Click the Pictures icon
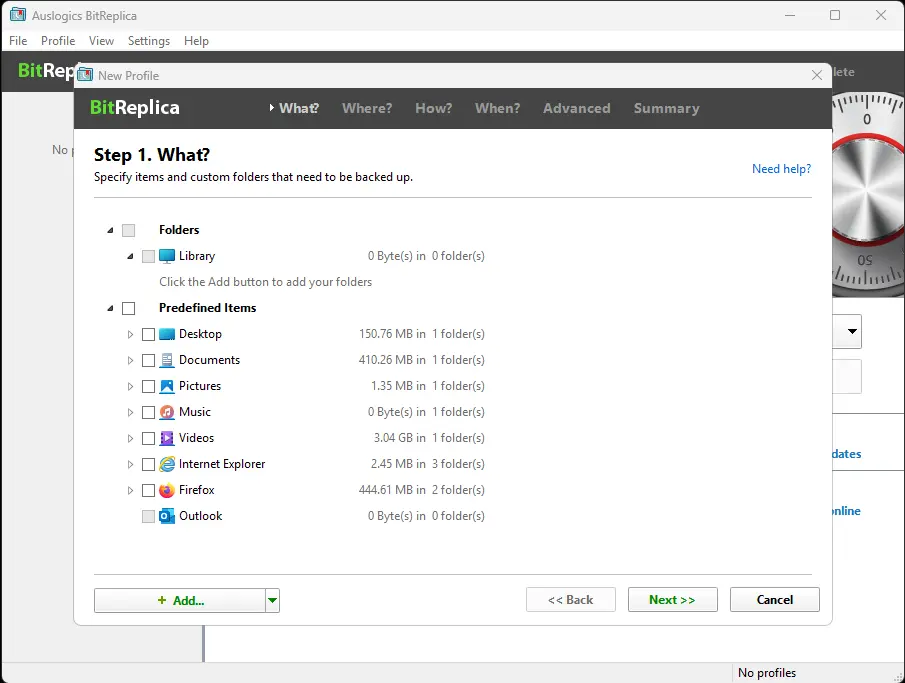Screen dimensions: 905x683 (x=167, y=386)
